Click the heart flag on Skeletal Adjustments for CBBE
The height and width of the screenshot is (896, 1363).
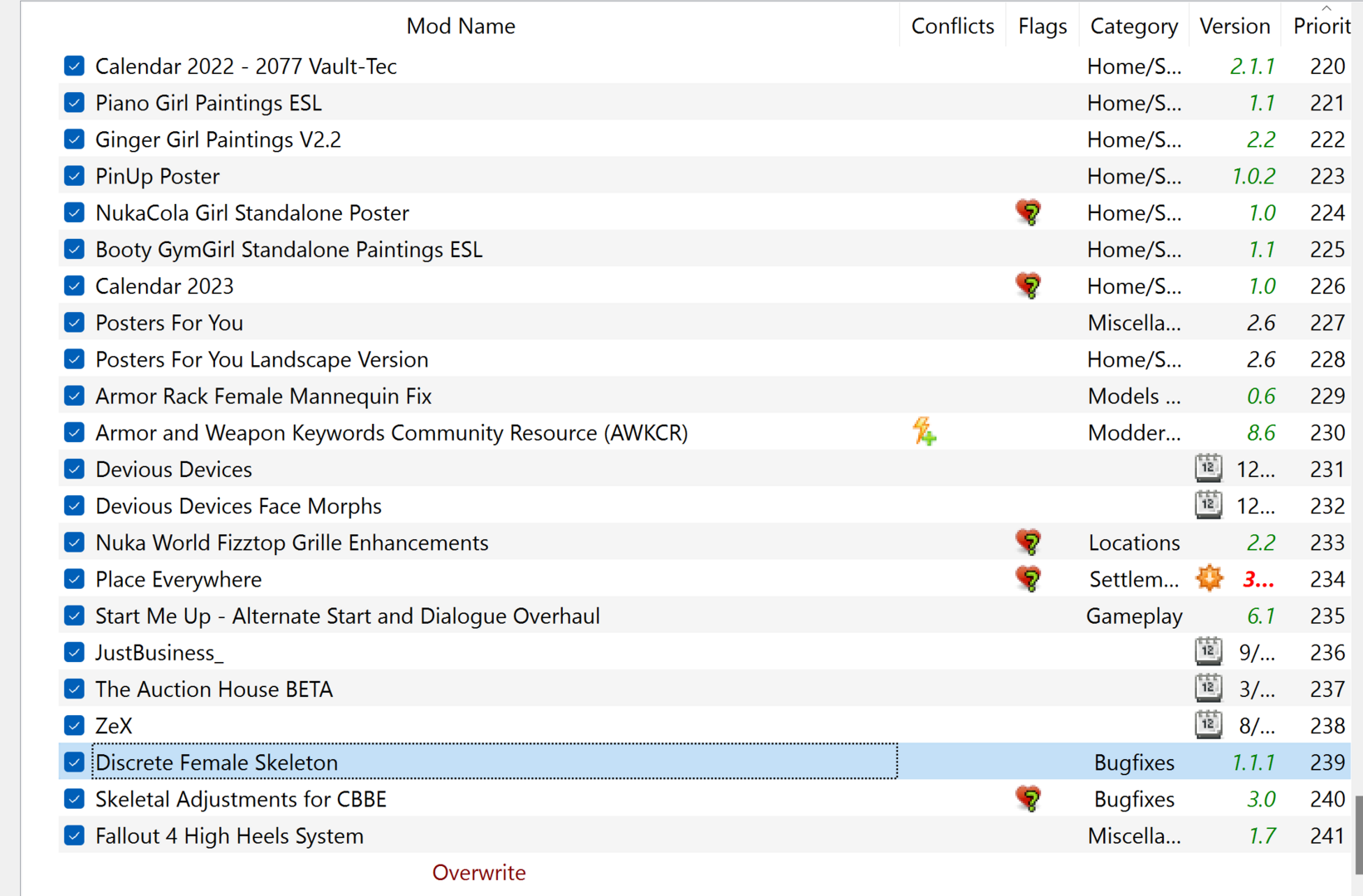pyautogui.click(x=1028, y=798)
